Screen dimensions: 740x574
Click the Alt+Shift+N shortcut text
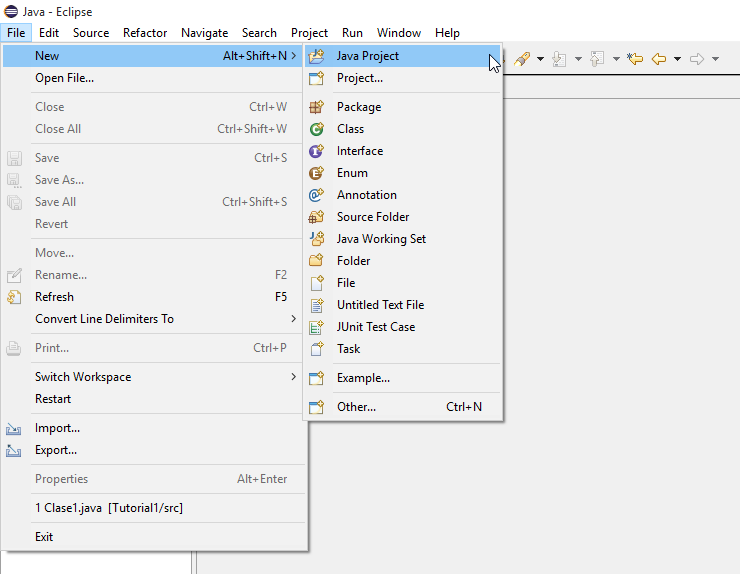(255, 56)
